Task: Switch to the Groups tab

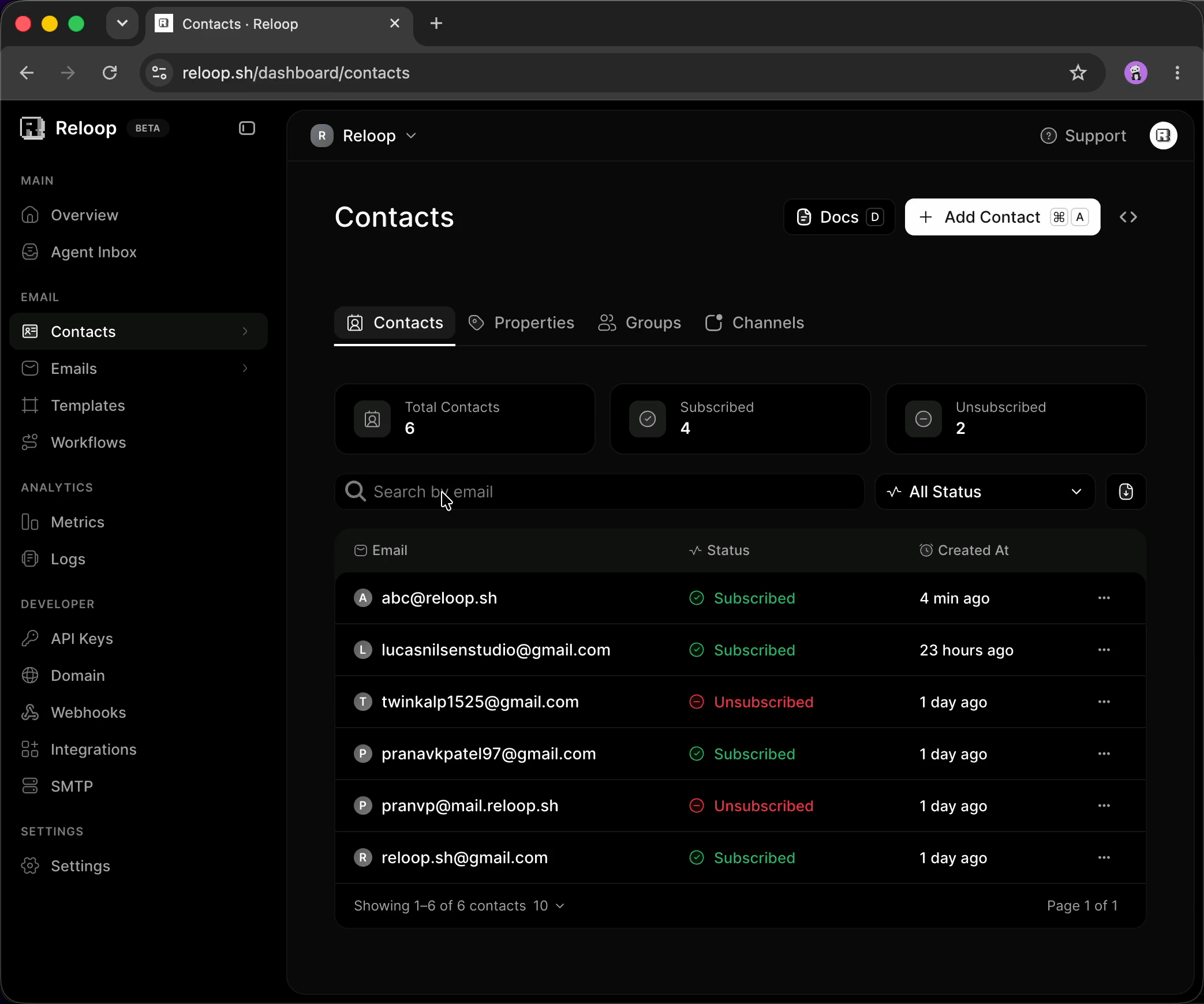Action: [x=640, y=323]
